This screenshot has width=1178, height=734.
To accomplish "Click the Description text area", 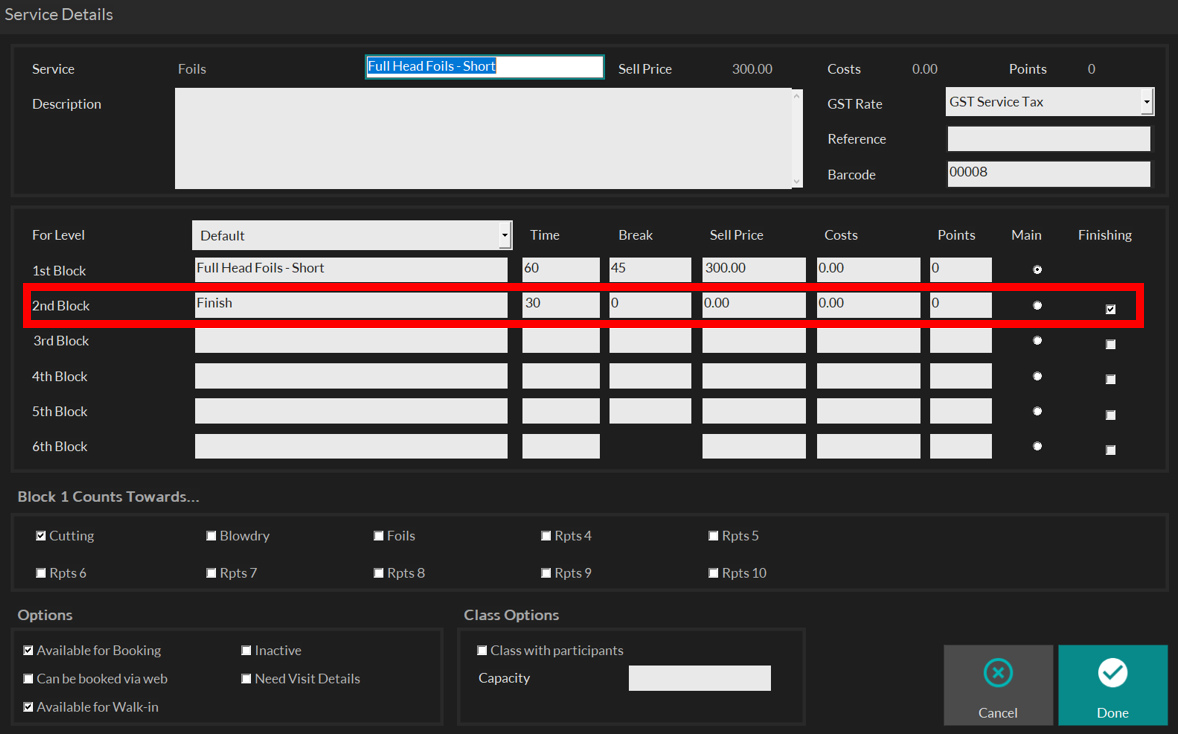I will click(484, 138).
